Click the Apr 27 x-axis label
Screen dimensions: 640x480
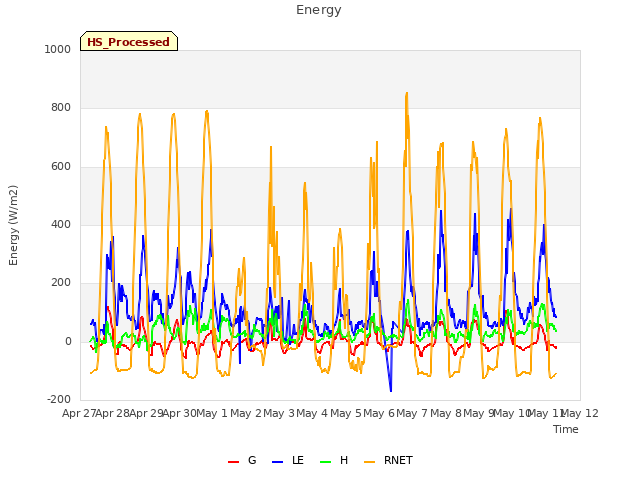[79, 413]
